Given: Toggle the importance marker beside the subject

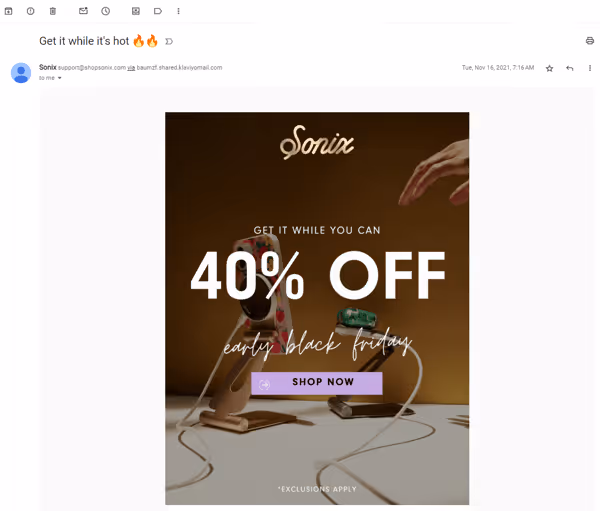Looking at the screenshot, I should (x=169, y=41).
